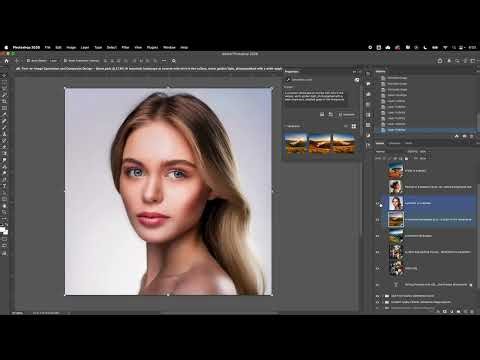Open the workspace switcher at top right
The image size is (480, 360).
point(473,61)
